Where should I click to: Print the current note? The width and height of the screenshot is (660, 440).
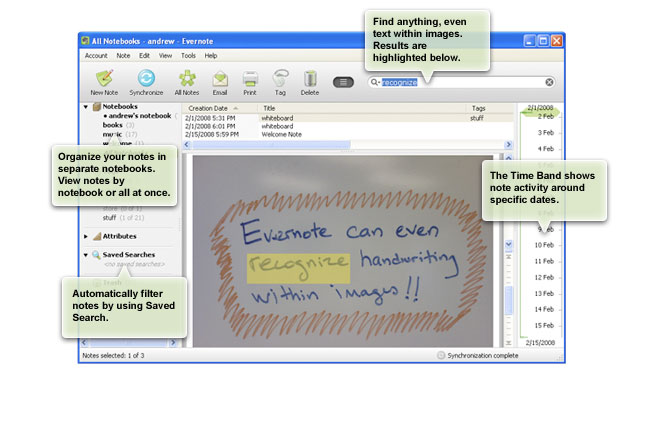click(x=251, y=78)
